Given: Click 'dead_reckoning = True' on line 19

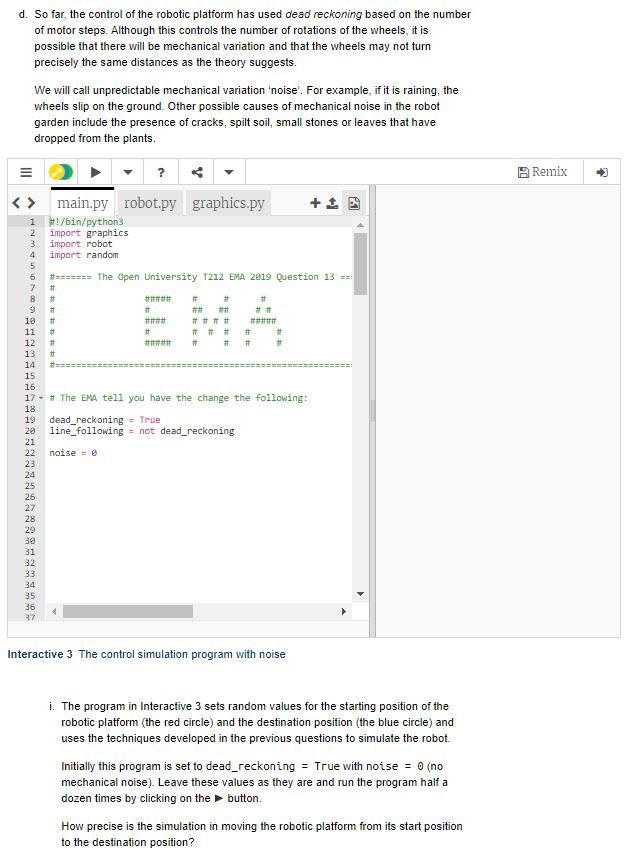Looking at the screenshot, I should coord(105,420).
